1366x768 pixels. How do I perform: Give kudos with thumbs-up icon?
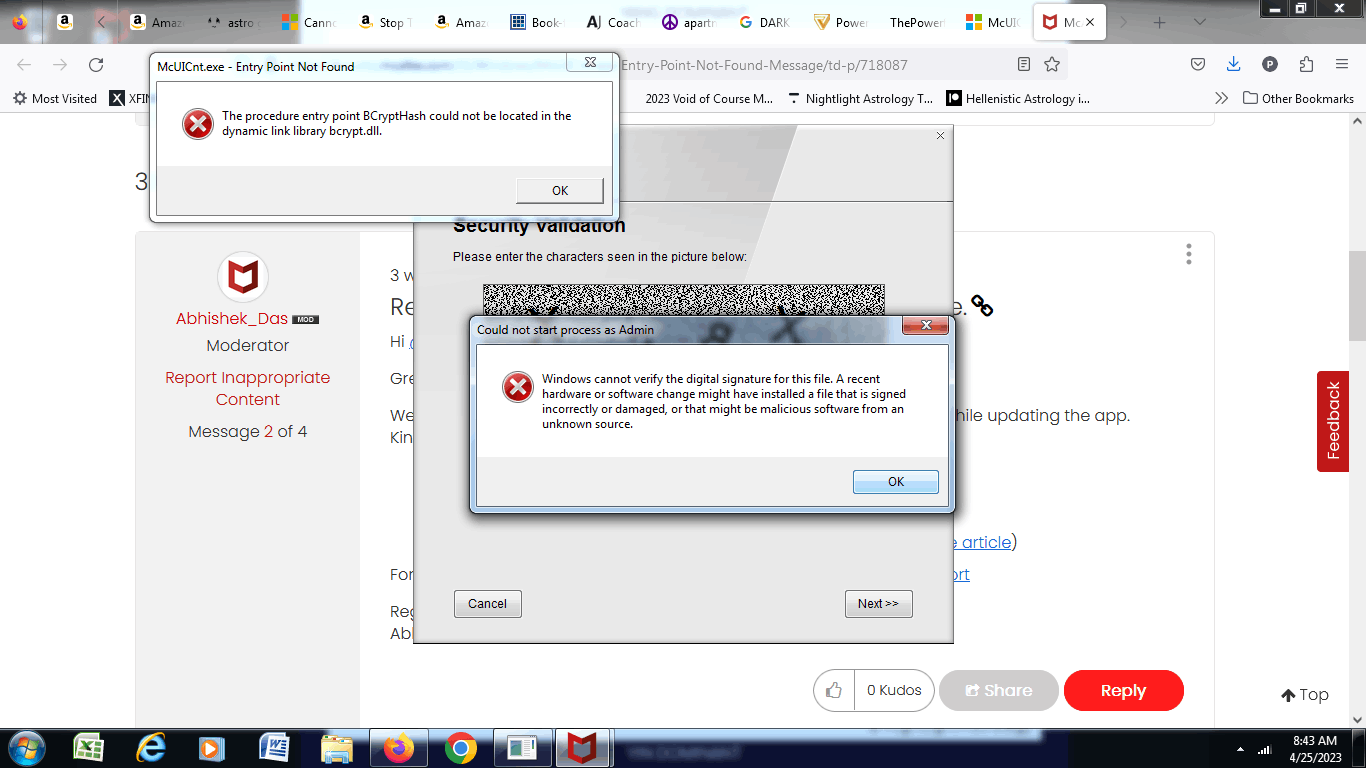834,690
